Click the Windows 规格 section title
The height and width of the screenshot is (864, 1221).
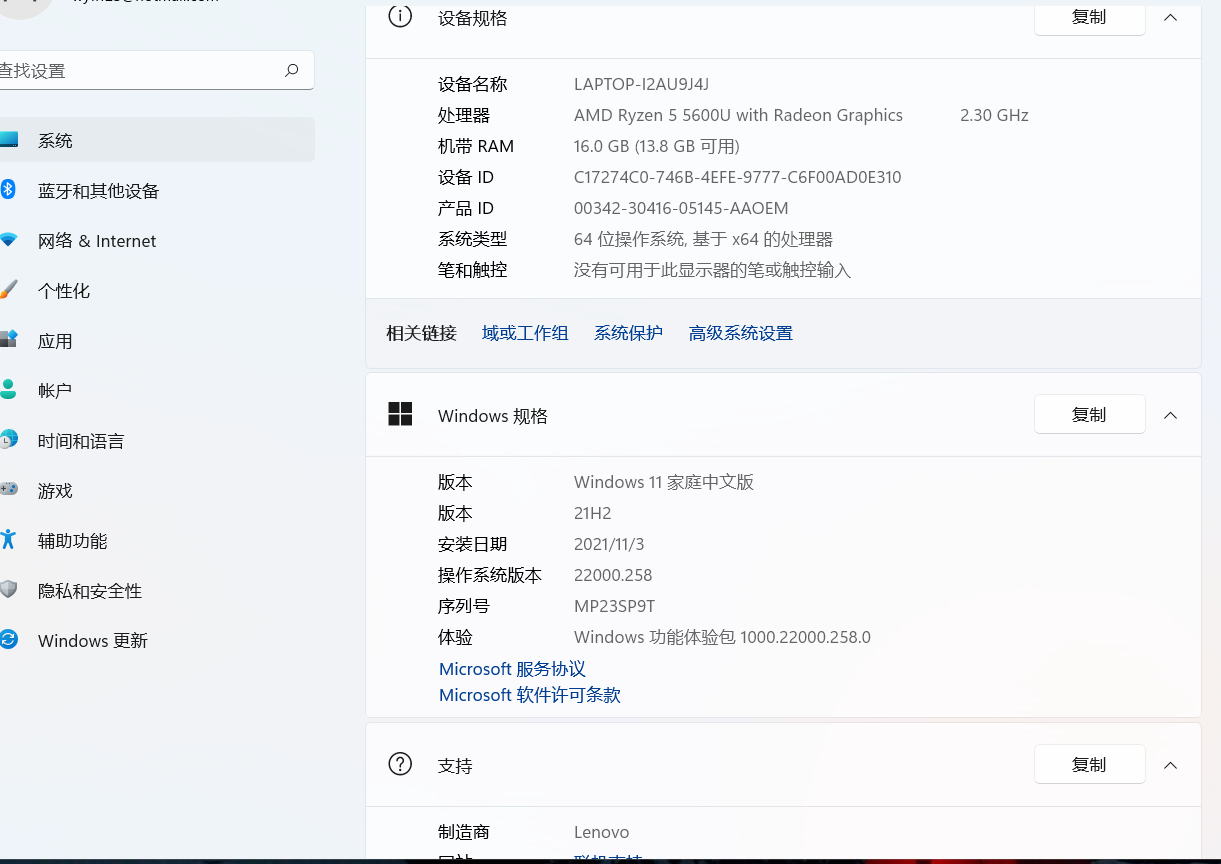493,416
